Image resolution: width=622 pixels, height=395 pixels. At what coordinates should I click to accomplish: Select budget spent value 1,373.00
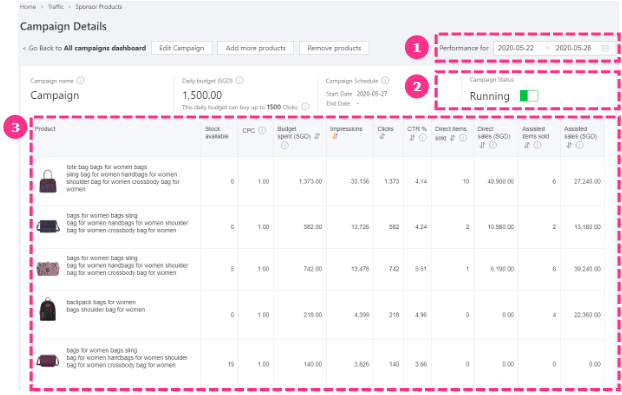pyautogui.click(x=310, y=181)
